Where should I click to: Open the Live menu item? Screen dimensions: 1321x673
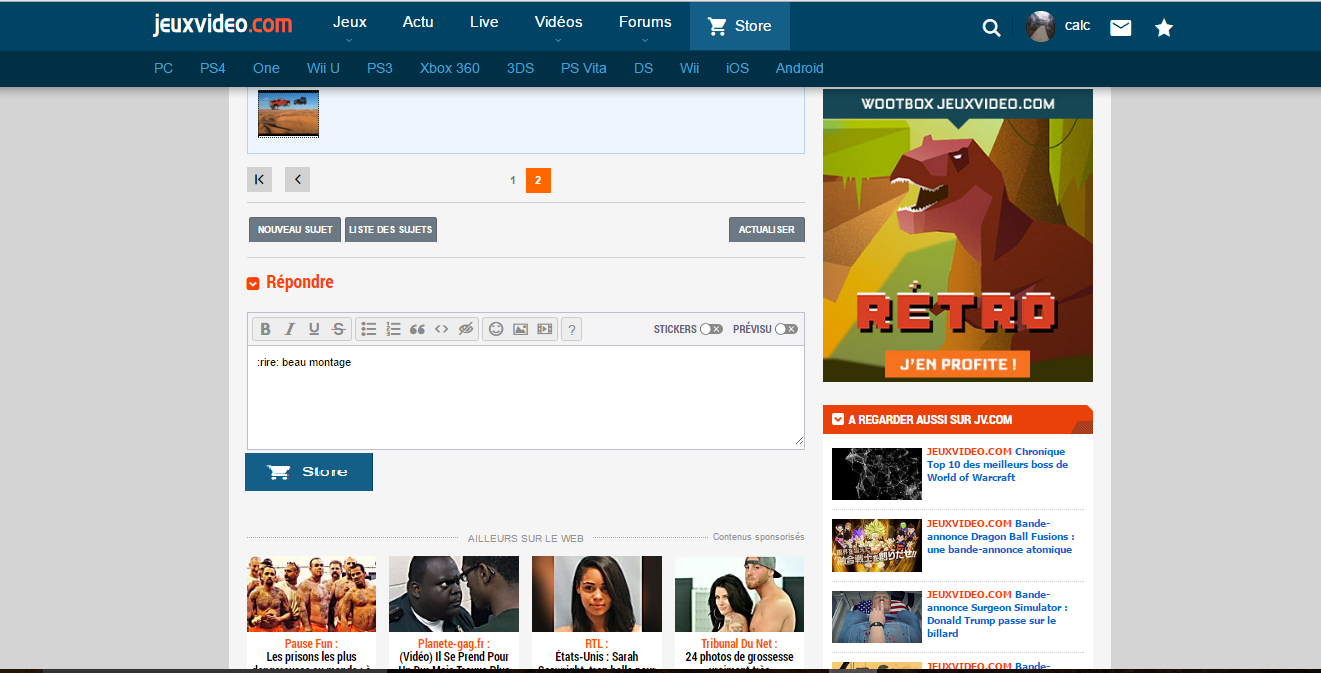(484, 22)
